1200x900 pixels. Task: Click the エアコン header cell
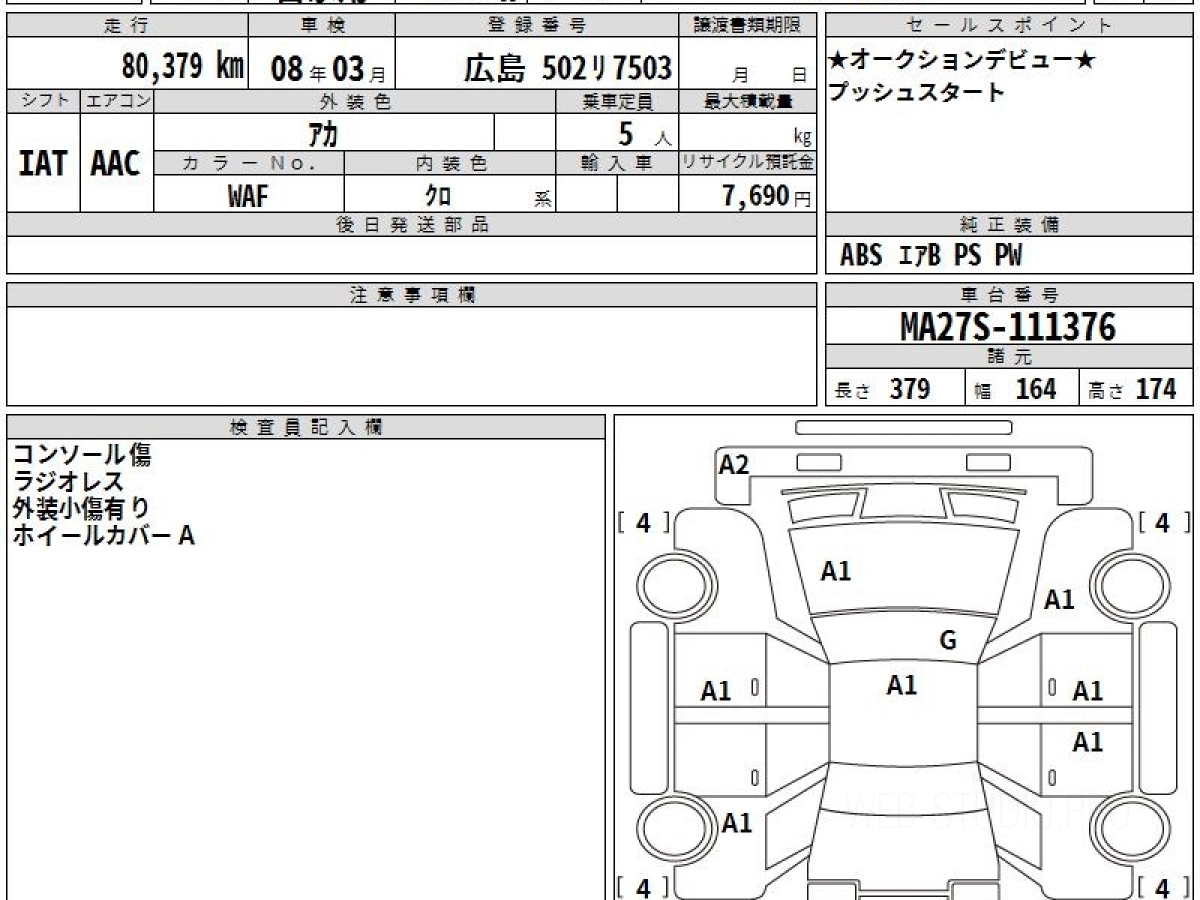coord(117,101)
